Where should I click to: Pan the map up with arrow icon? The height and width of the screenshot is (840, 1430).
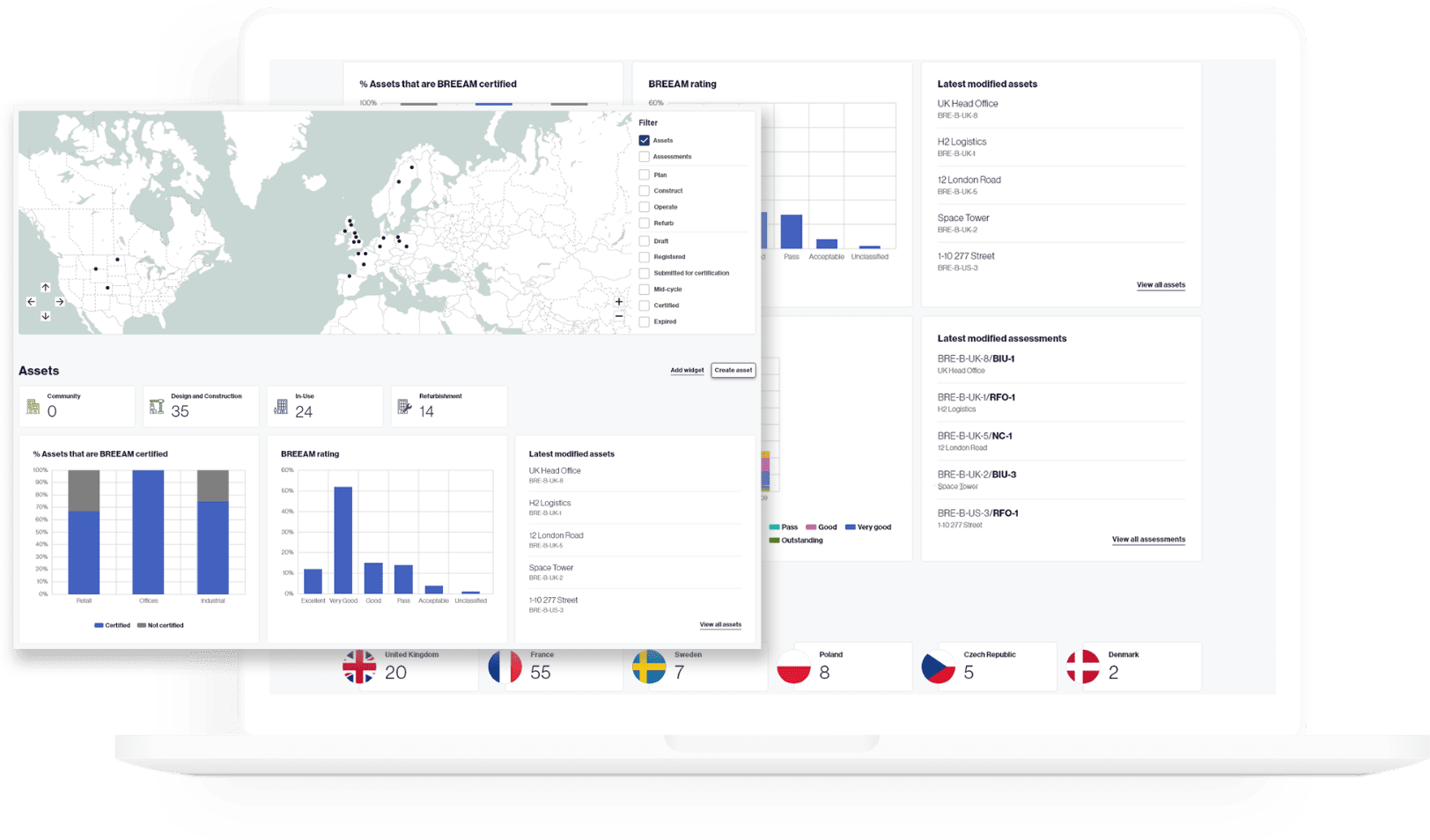(46, 288)
